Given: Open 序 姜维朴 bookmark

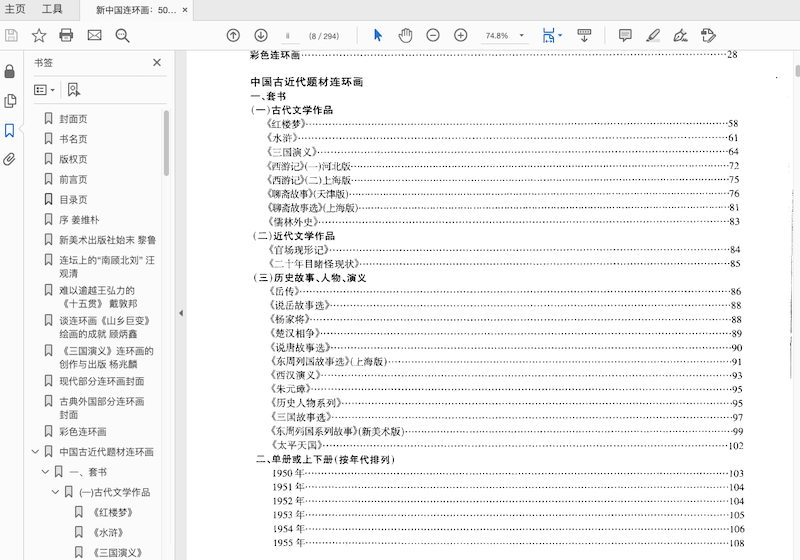Looking at the screenshot, I should click(x=79, y=220).
